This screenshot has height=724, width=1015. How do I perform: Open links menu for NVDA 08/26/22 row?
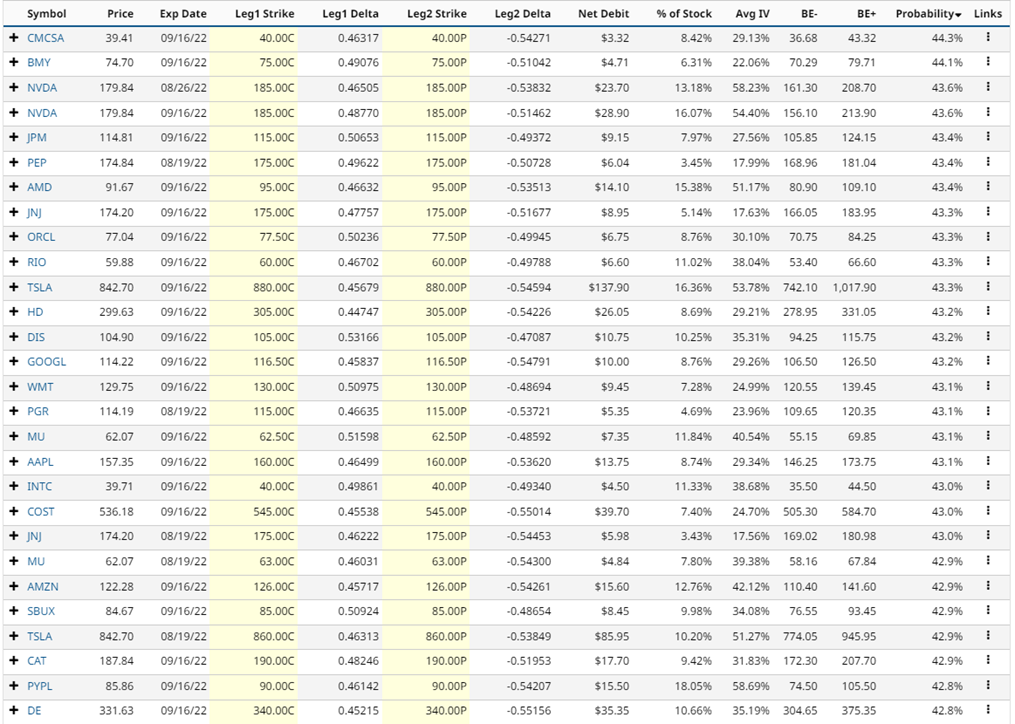tap(988, 87)
